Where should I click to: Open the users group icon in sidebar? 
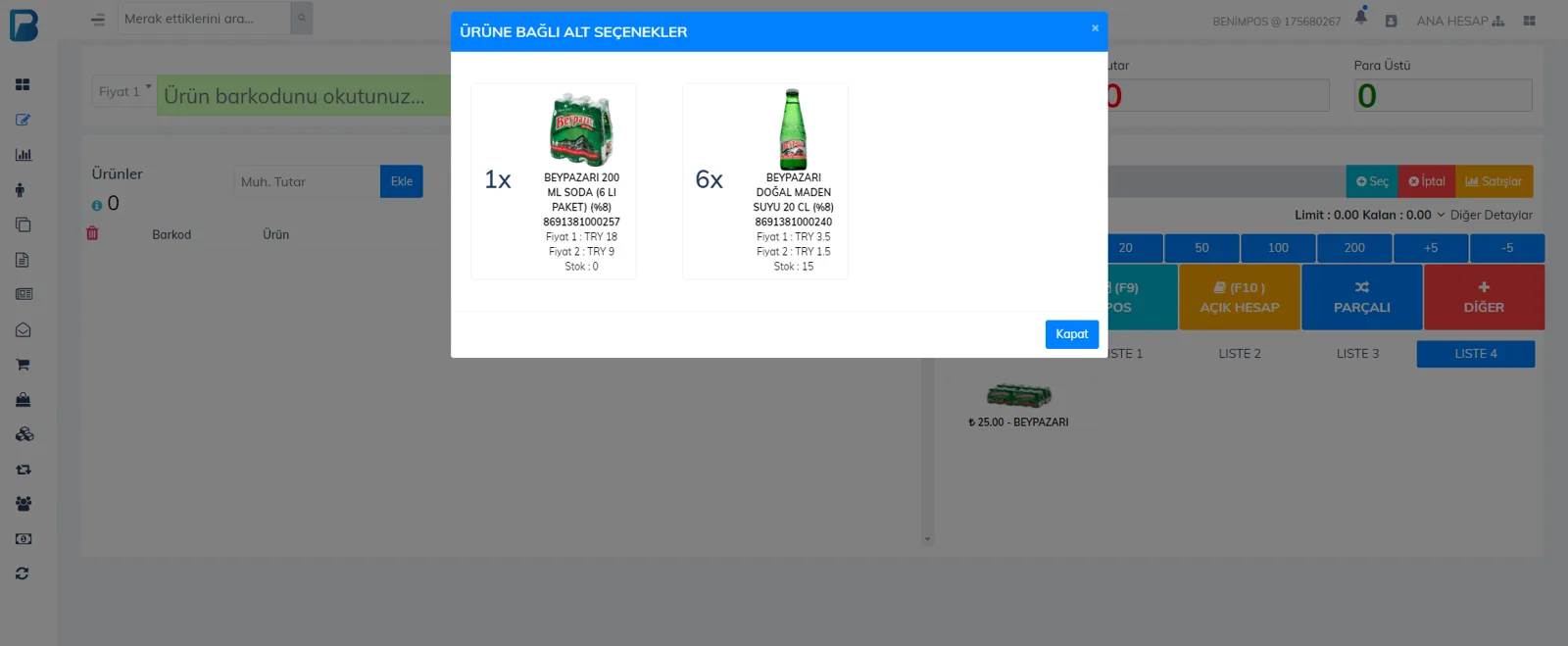[24, 504]
